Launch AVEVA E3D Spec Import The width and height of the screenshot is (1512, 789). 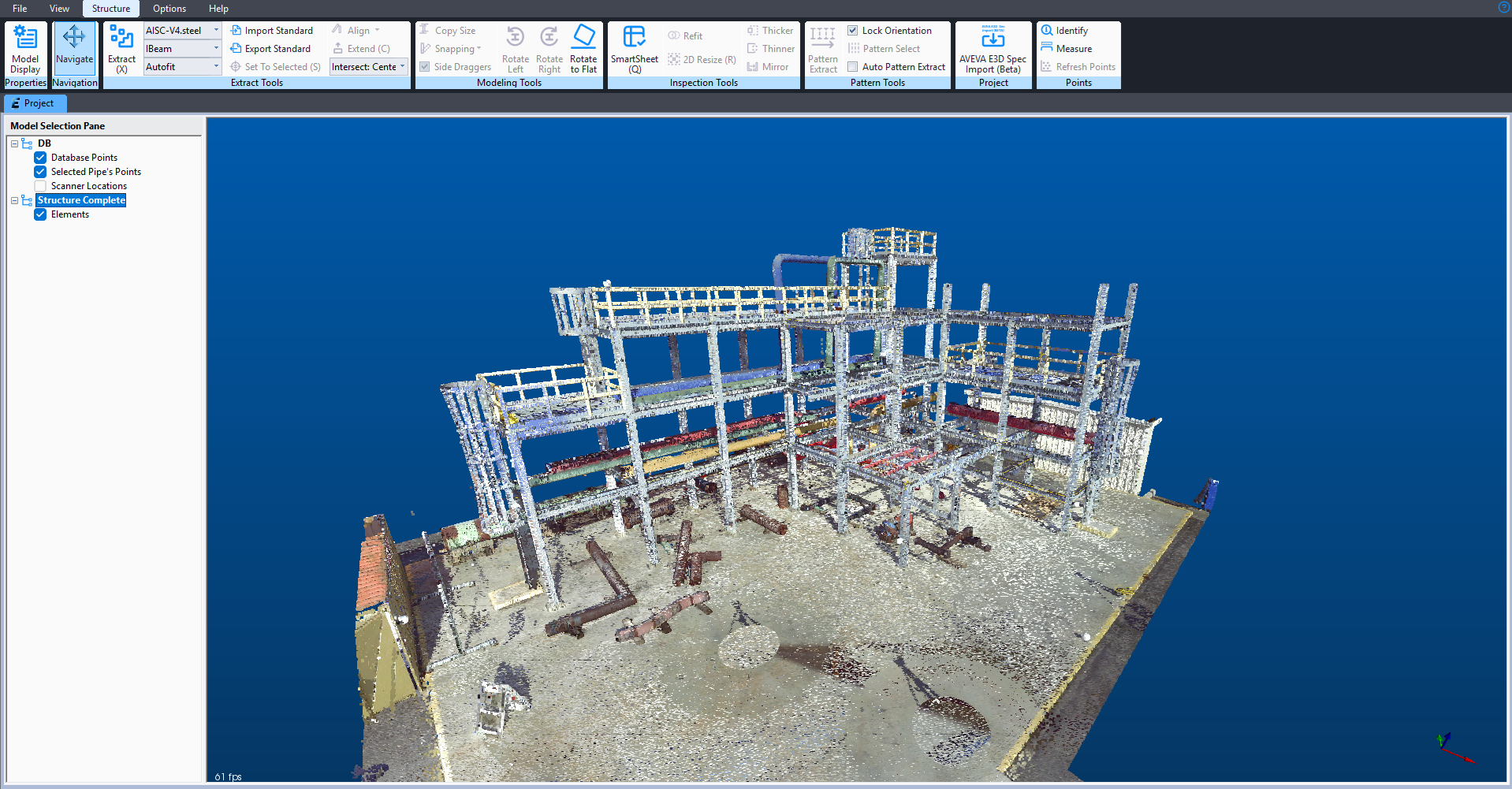[x=992, y=49]
